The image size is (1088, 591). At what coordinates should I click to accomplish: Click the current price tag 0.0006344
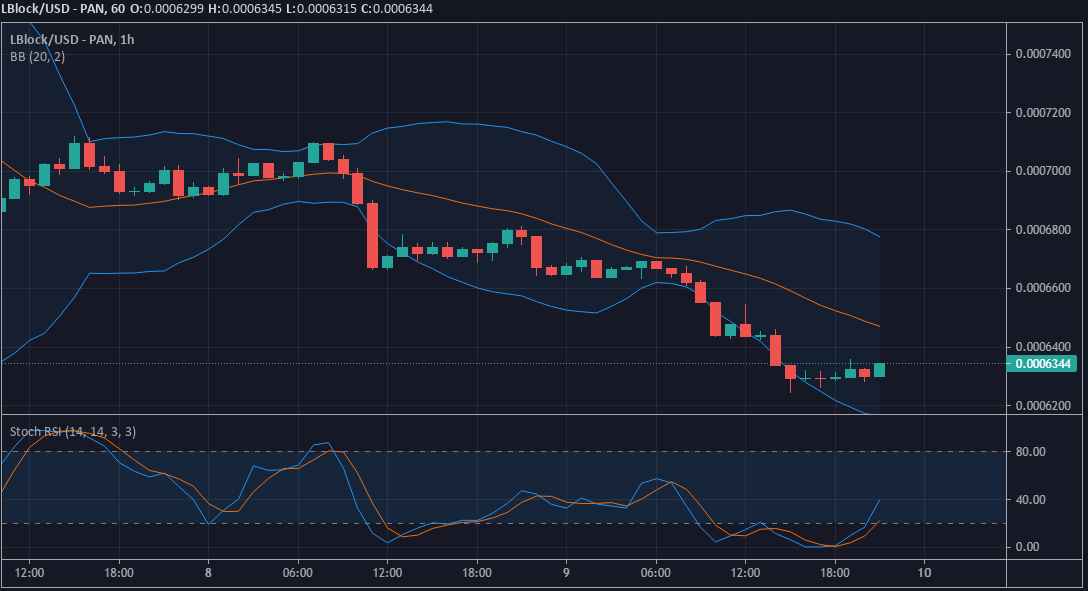pyautogui.click(x=1043, y=363)
